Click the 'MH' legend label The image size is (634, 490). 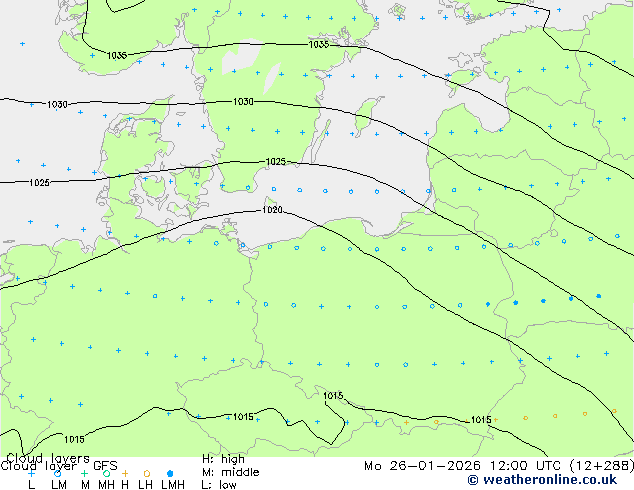click(x=106, y=484)
